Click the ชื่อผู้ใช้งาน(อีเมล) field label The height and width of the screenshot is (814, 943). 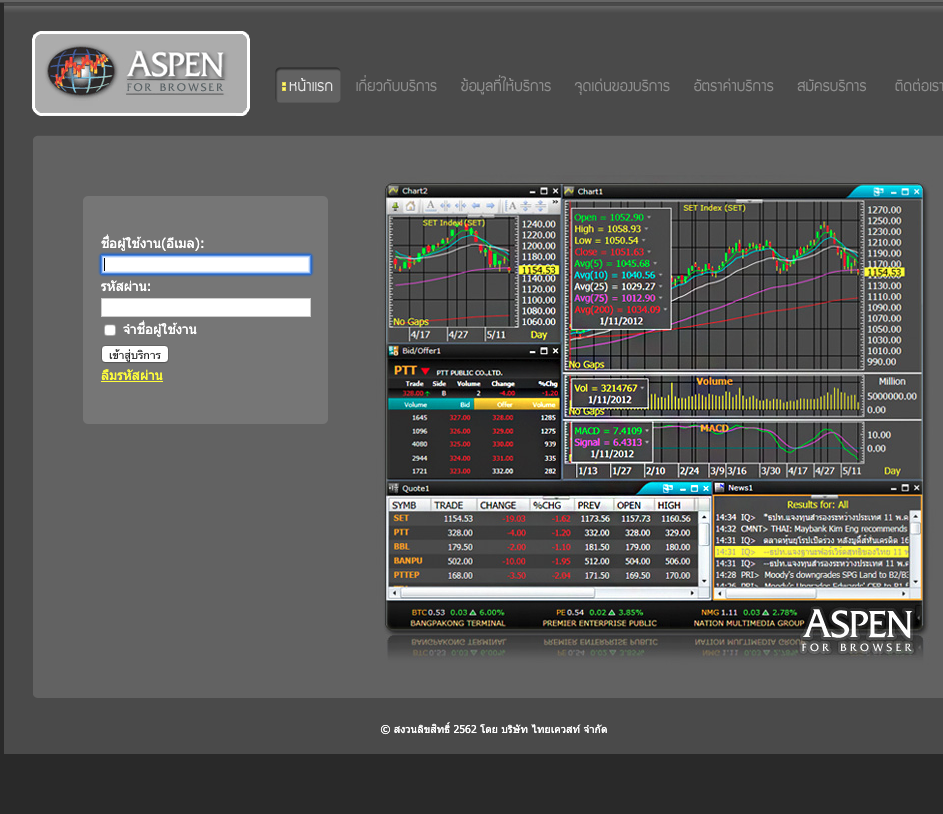[153, 243]
